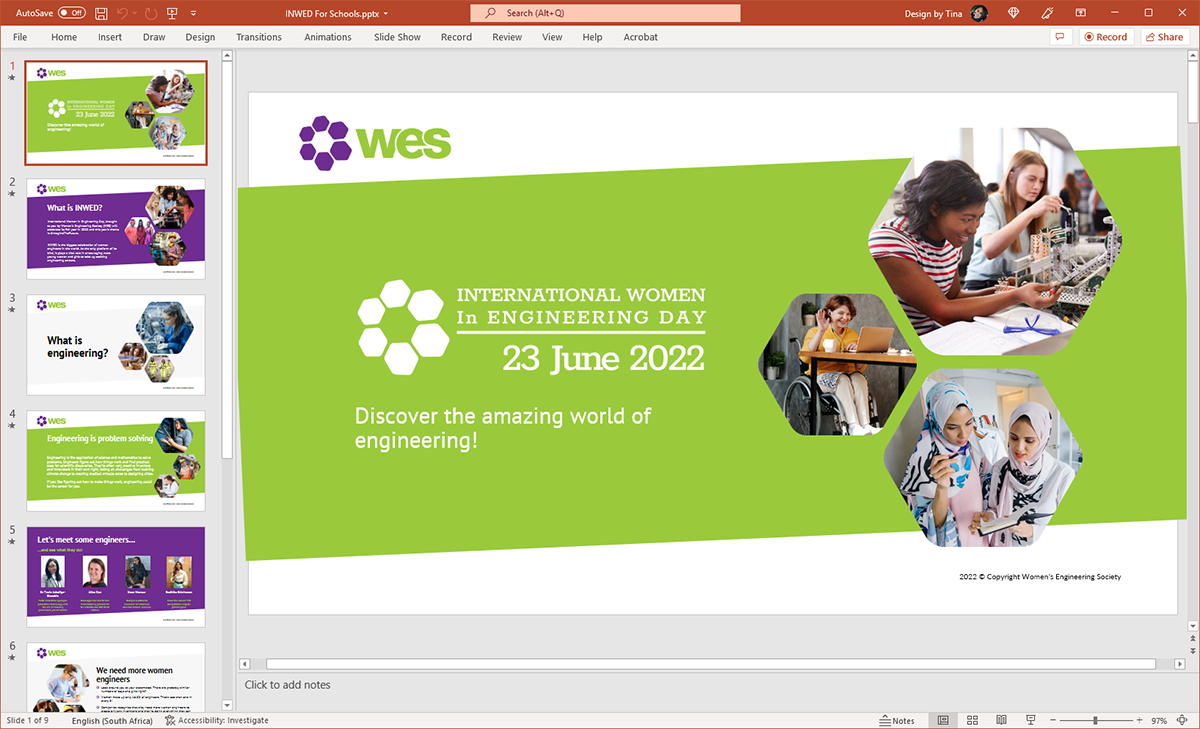Click the Microsoft Premium diamond icon
This screenshot has height=729, width=1200.
[x=1014, y=13]
